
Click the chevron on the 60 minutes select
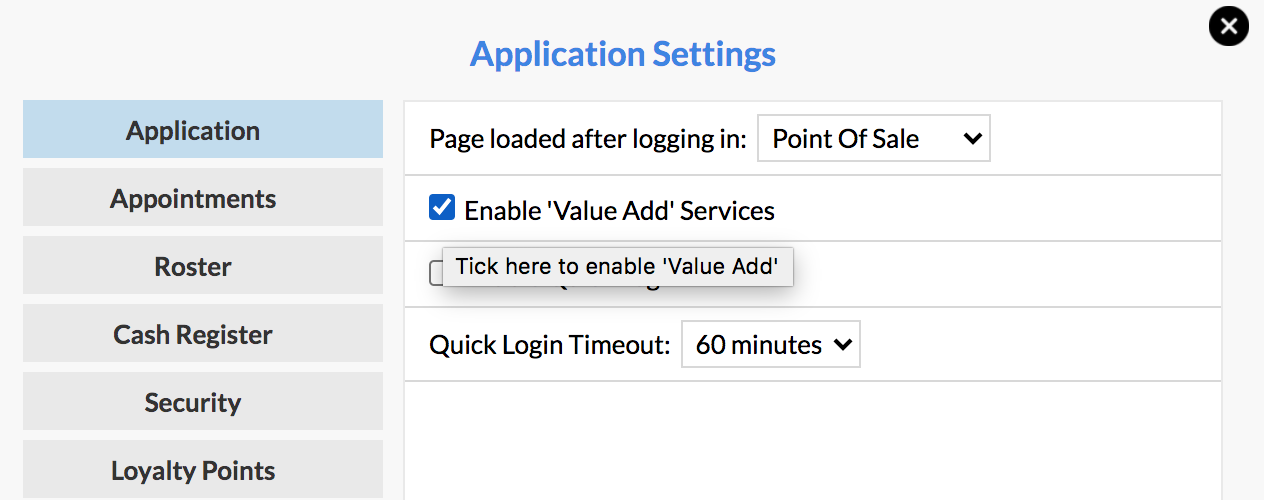842,345
